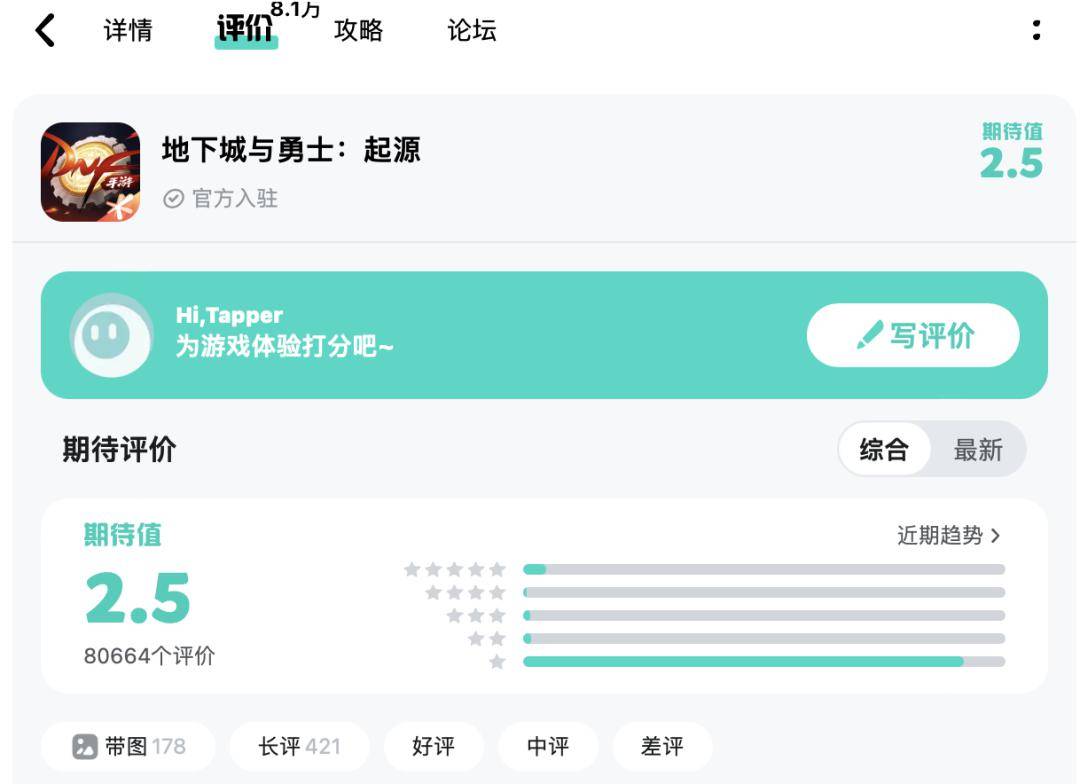Click the pencil icon in 写评价 button
The height and width of the screenshot is (784, 1080).
pos(869,336)
